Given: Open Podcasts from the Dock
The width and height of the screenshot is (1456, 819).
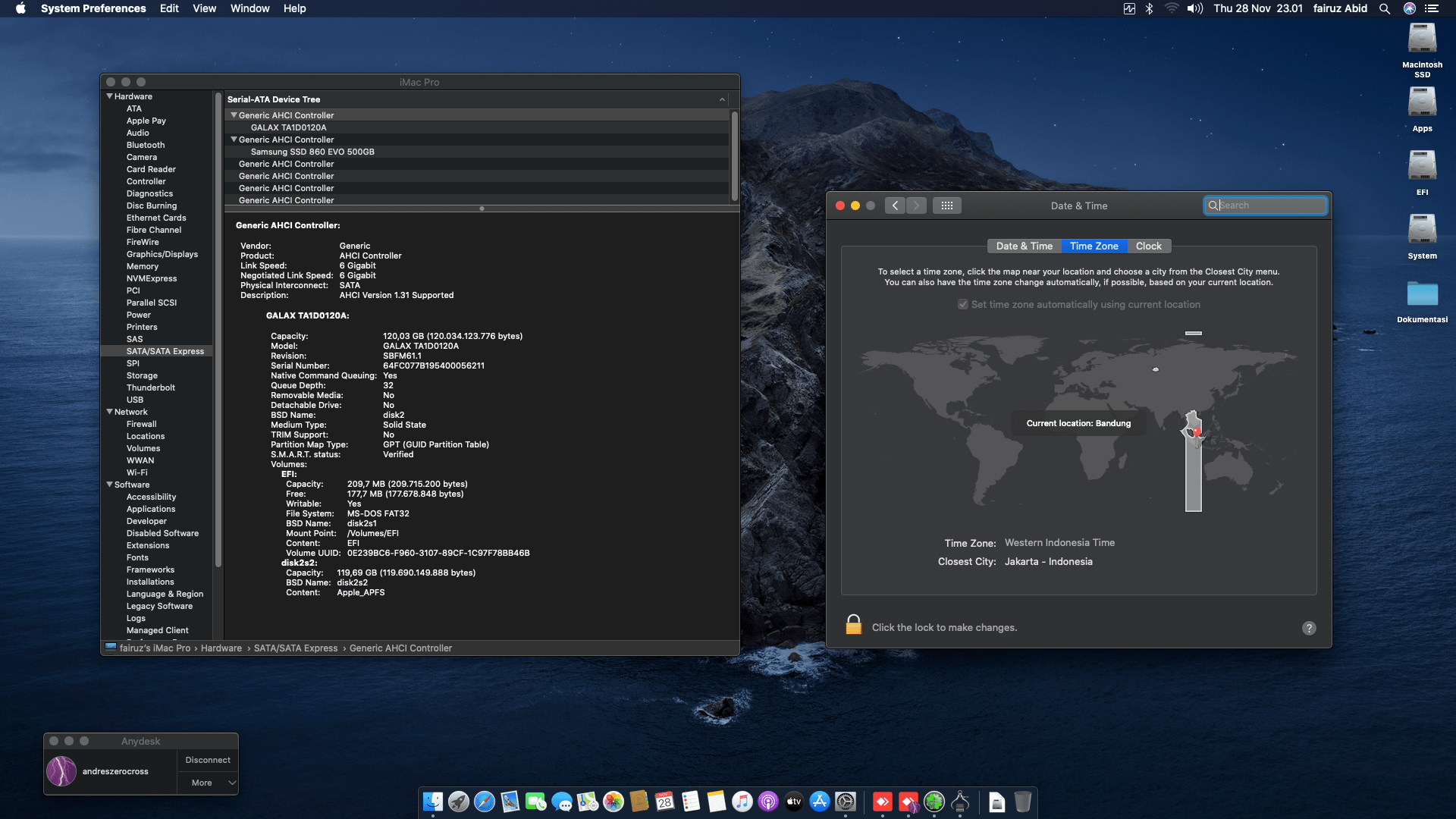Looking at the screenshot, I should click(767, 802).
